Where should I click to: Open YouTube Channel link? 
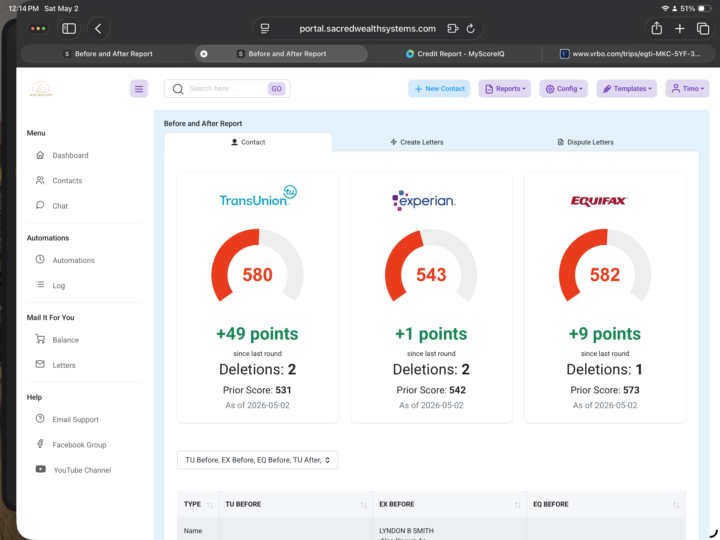(x=82, y=470)
